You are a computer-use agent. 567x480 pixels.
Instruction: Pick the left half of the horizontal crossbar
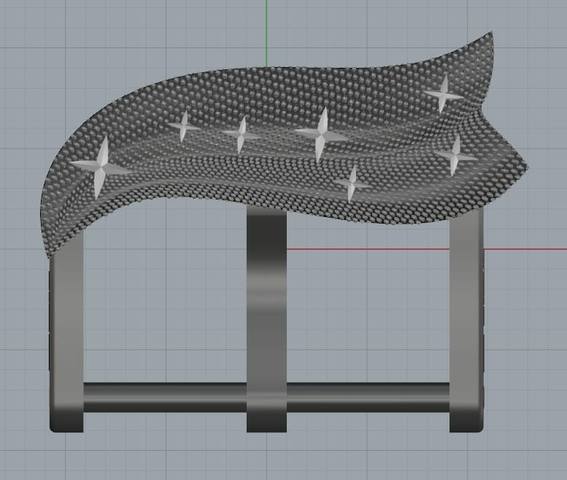coord(165,397)
